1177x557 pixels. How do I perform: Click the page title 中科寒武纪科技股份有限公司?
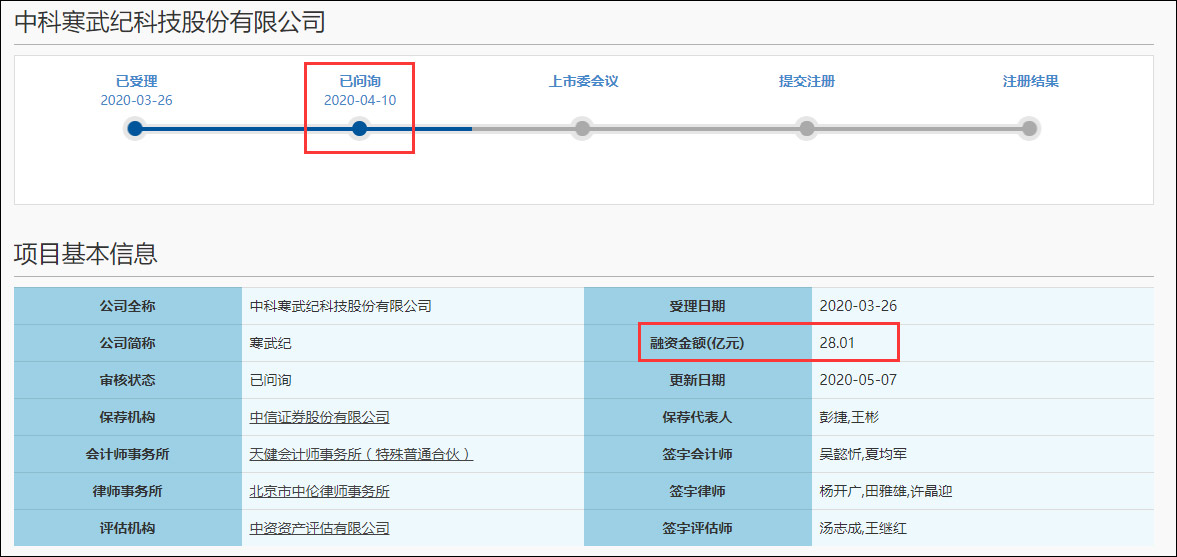point(170,21)
